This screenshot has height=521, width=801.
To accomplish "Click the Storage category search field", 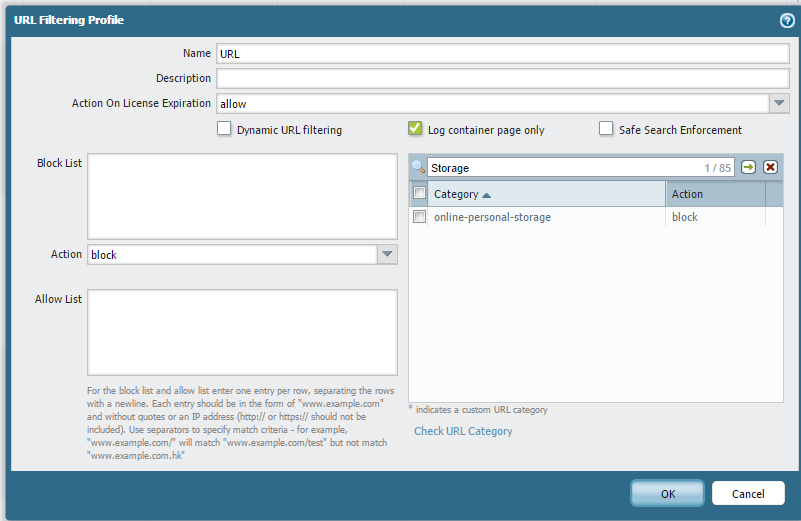I will click(x=580, y=168).
